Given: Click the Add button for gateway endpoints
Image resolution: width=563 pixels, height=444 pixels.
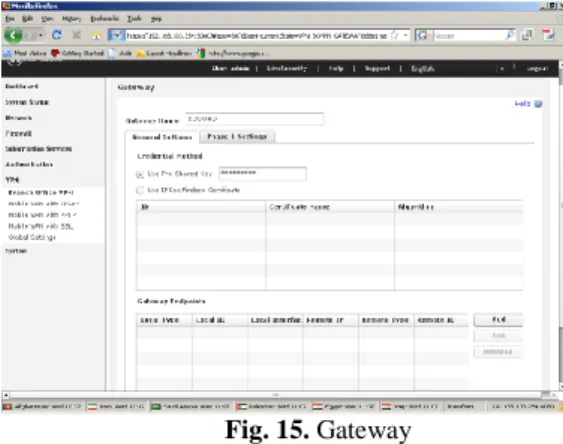Looking at the screenshot, I should coord(498,319).
